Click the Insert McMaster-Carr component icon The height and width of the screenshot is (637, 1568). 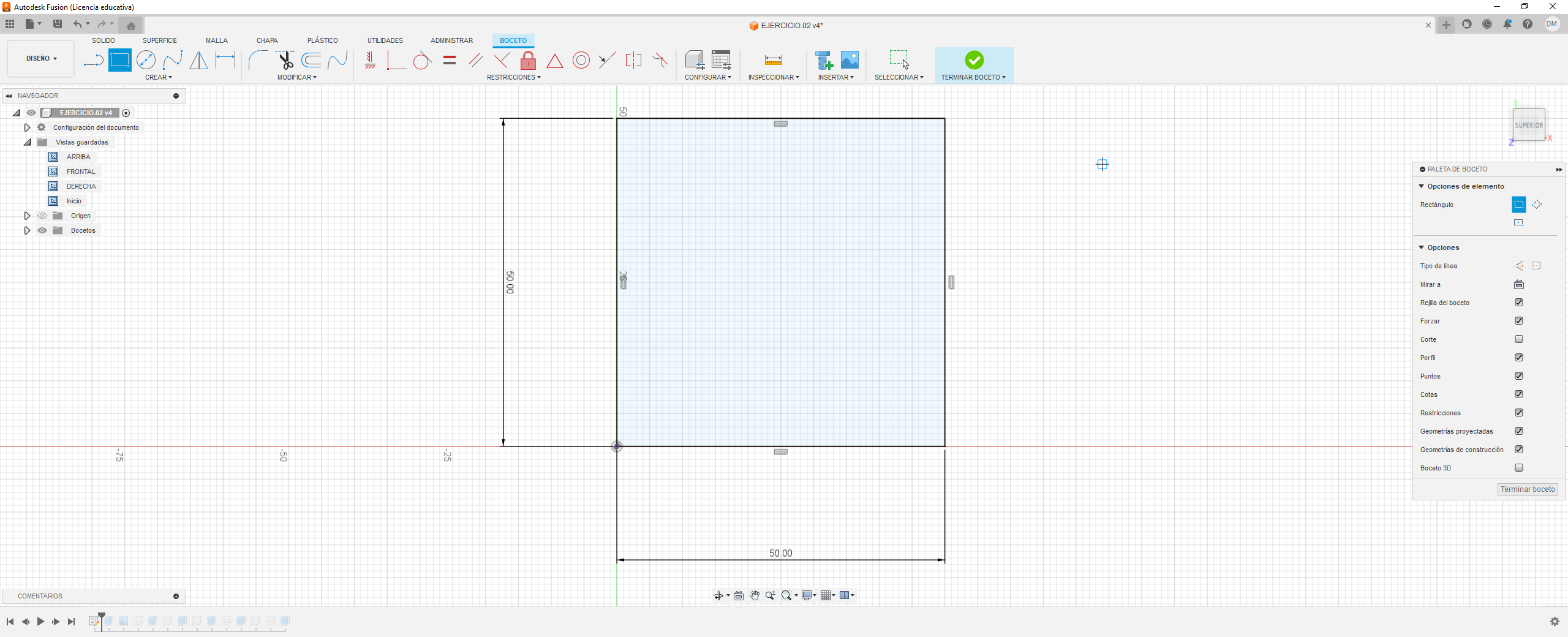tap(824, 60)
